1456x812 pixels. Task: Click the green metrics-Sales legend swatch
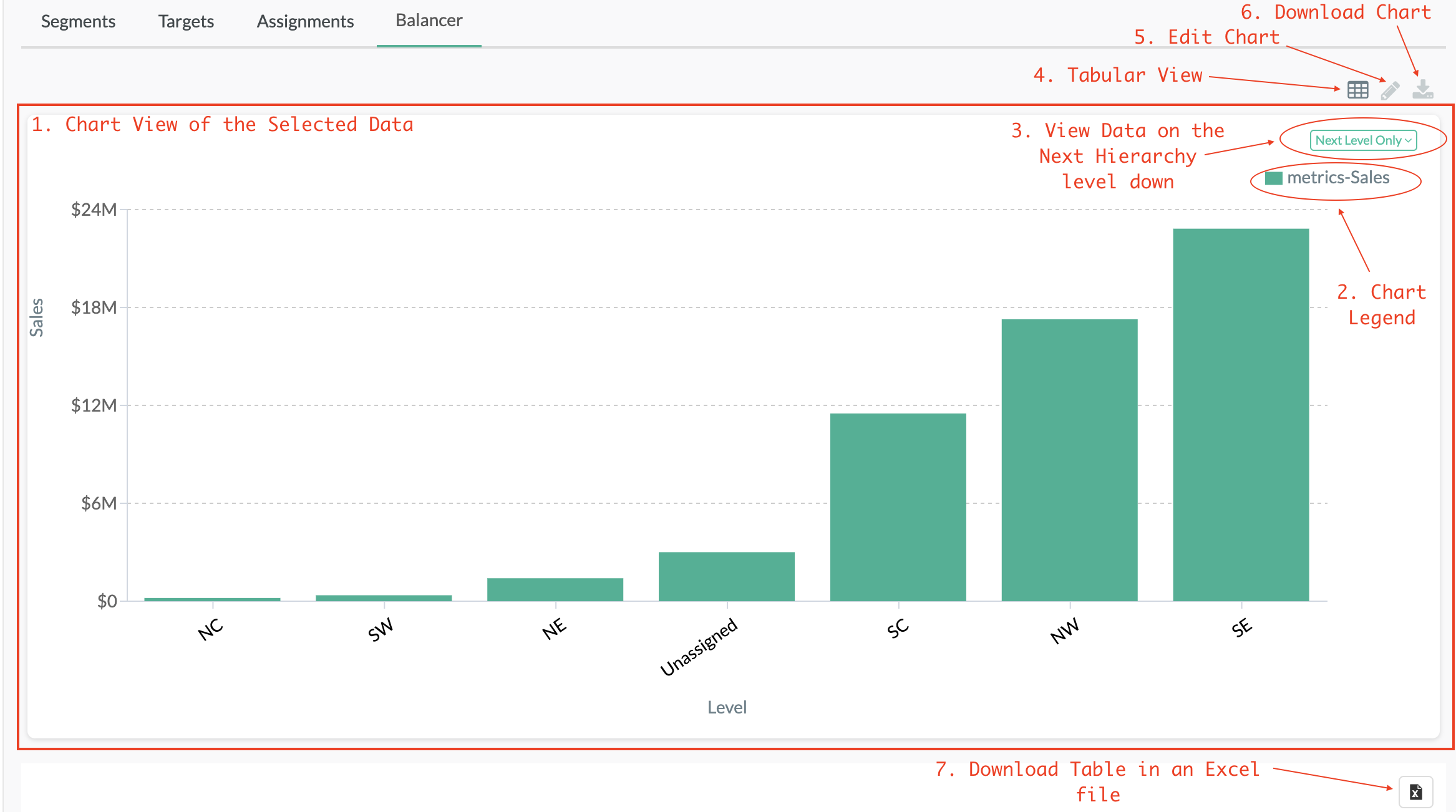click(x=1273, y=178)
